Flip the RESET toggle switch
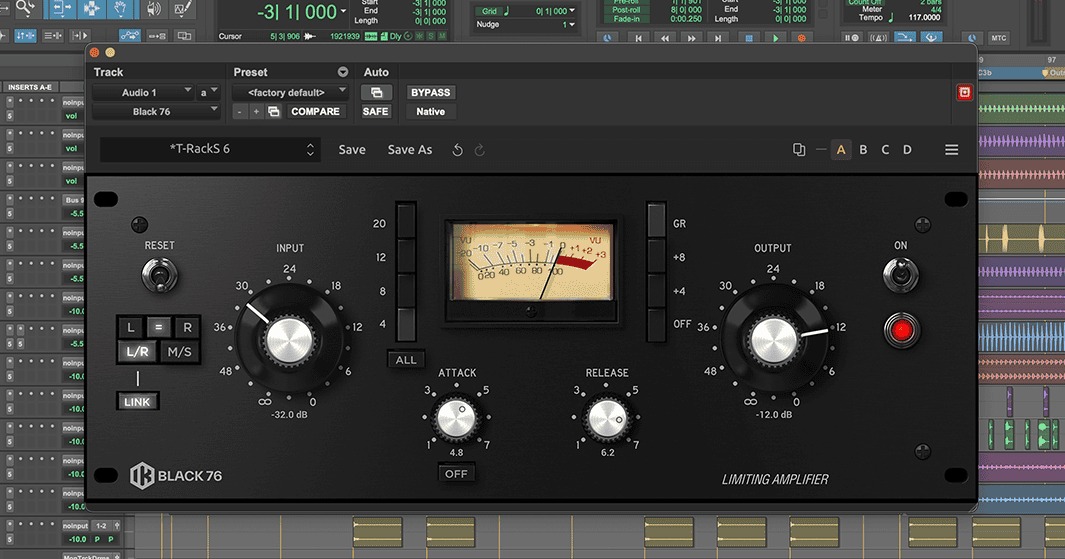The height and width of the screenshot is (559, 1065). (160, 275)
